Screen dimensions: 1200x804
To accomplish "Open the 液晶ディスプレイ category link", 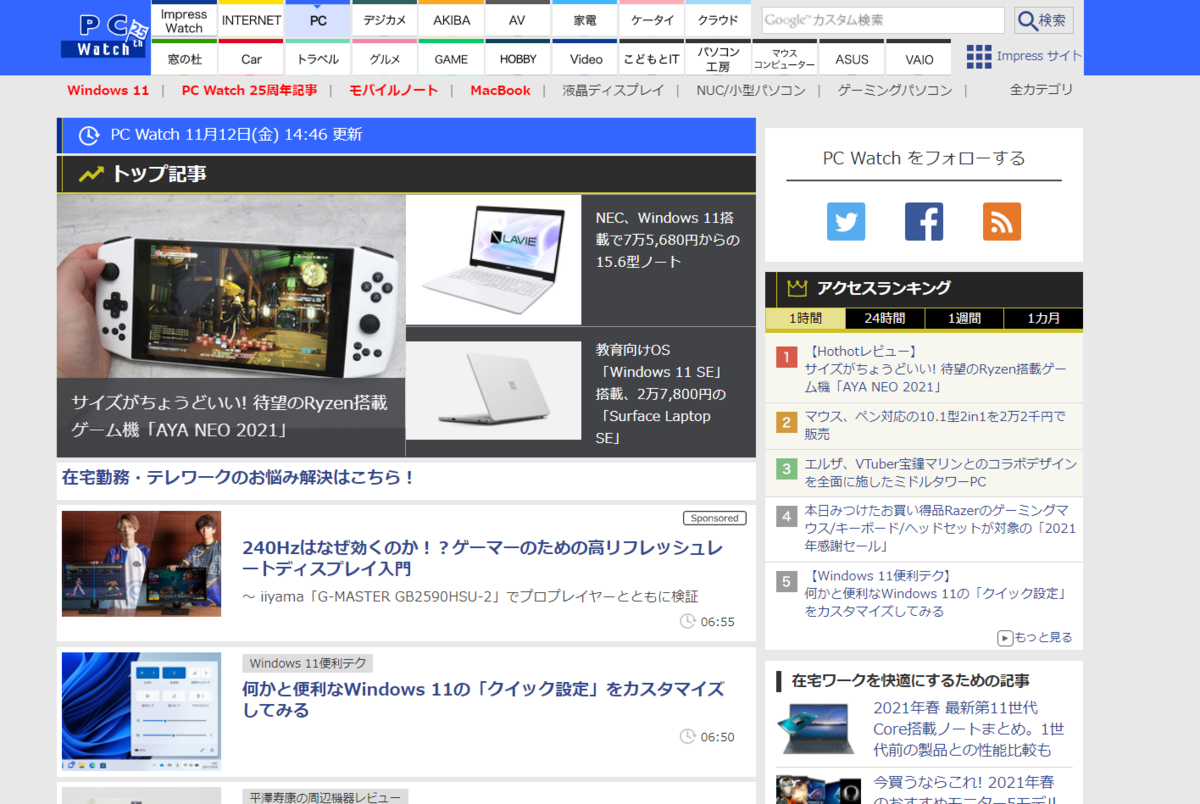I will 613,90.
